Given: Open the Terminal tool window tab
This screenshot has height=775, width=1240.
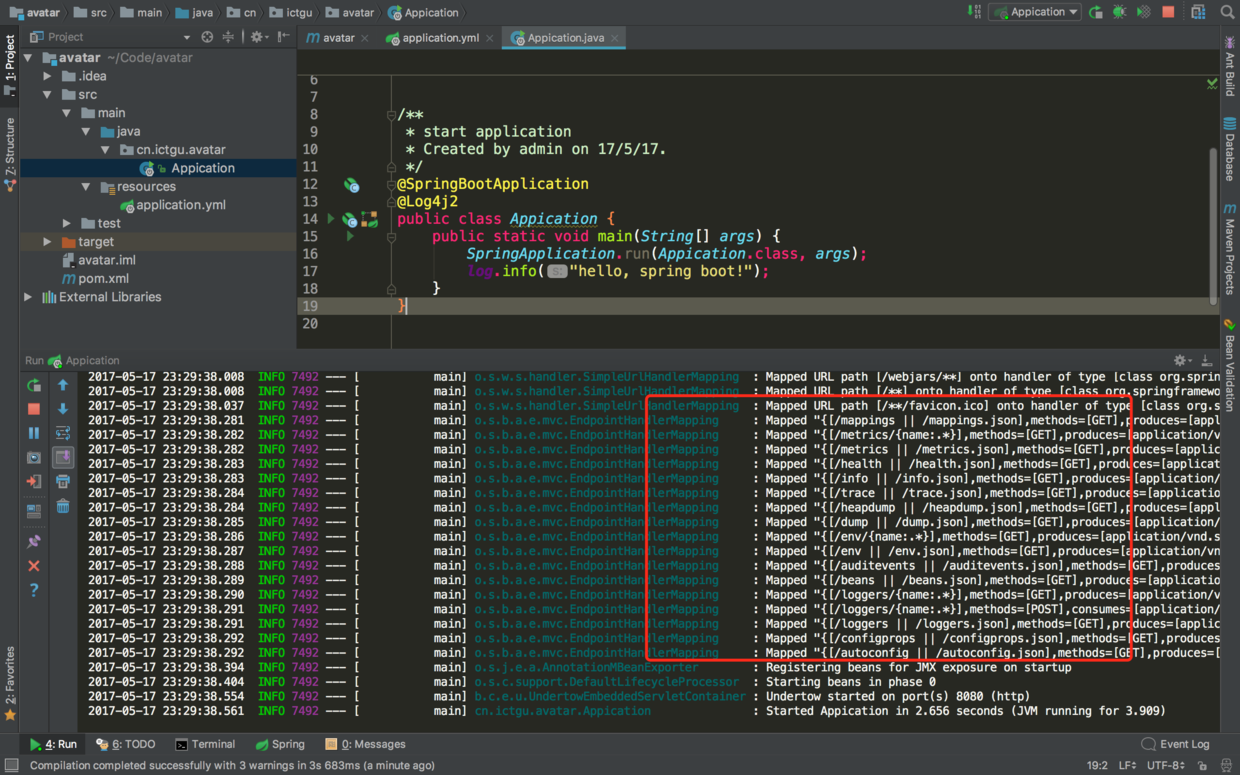Looking at the screenshot, I should tap(205, 744).
